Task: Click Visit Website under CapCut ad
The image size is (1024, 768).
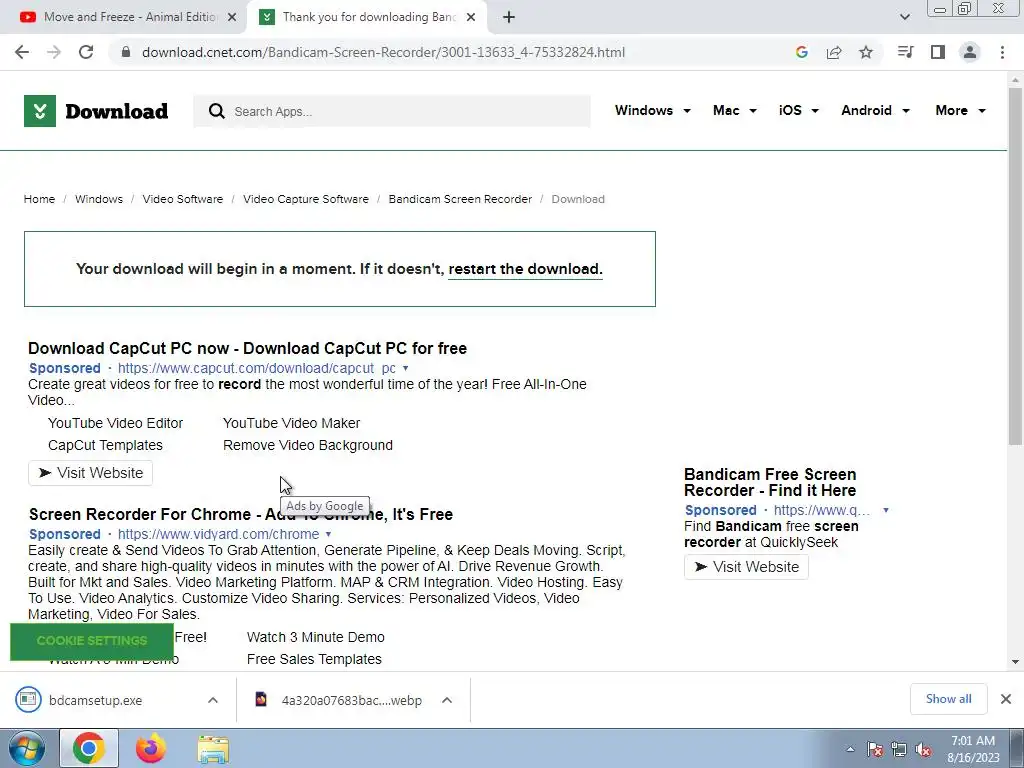Action: (x=90, y=473)
